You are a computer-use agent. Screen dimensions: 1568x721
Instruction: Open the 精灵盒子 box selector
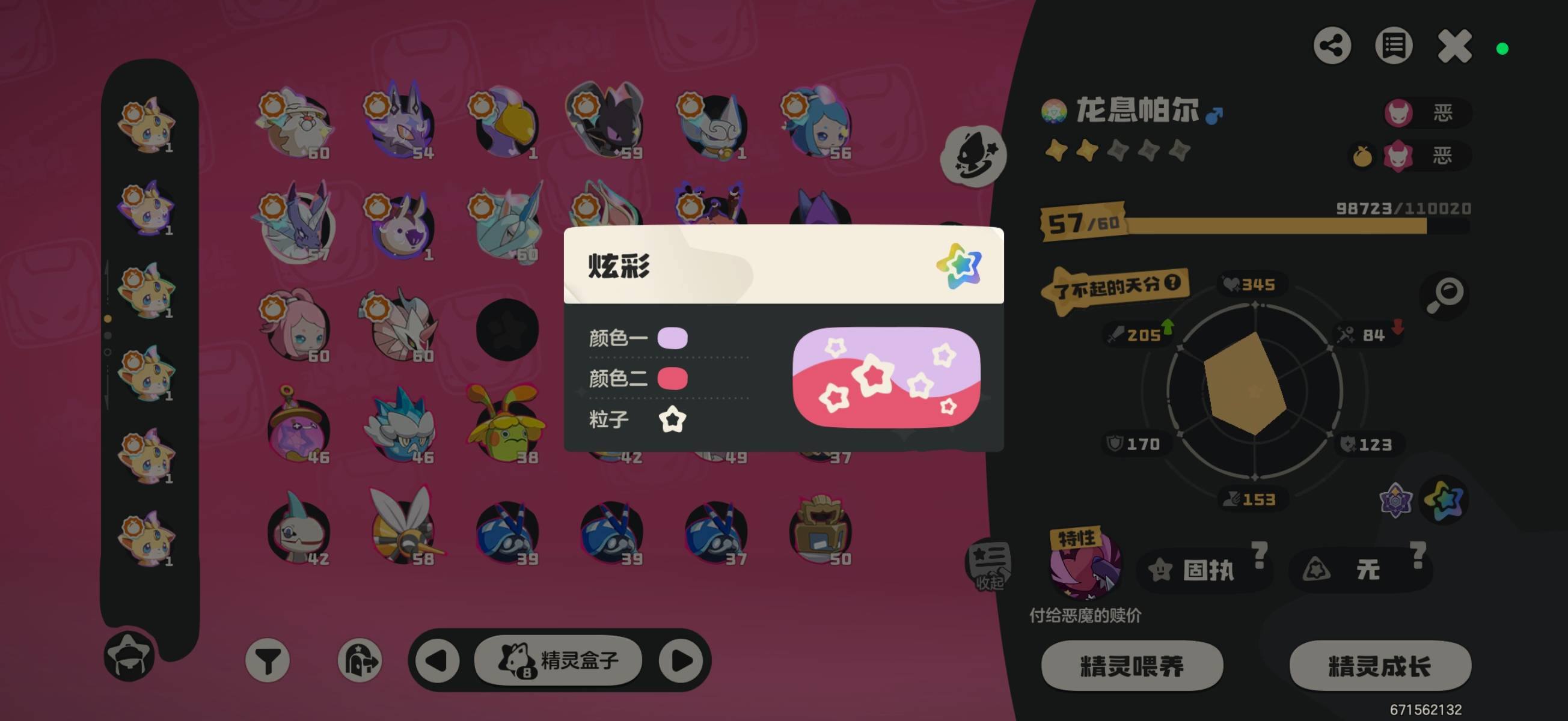(558, 660)
